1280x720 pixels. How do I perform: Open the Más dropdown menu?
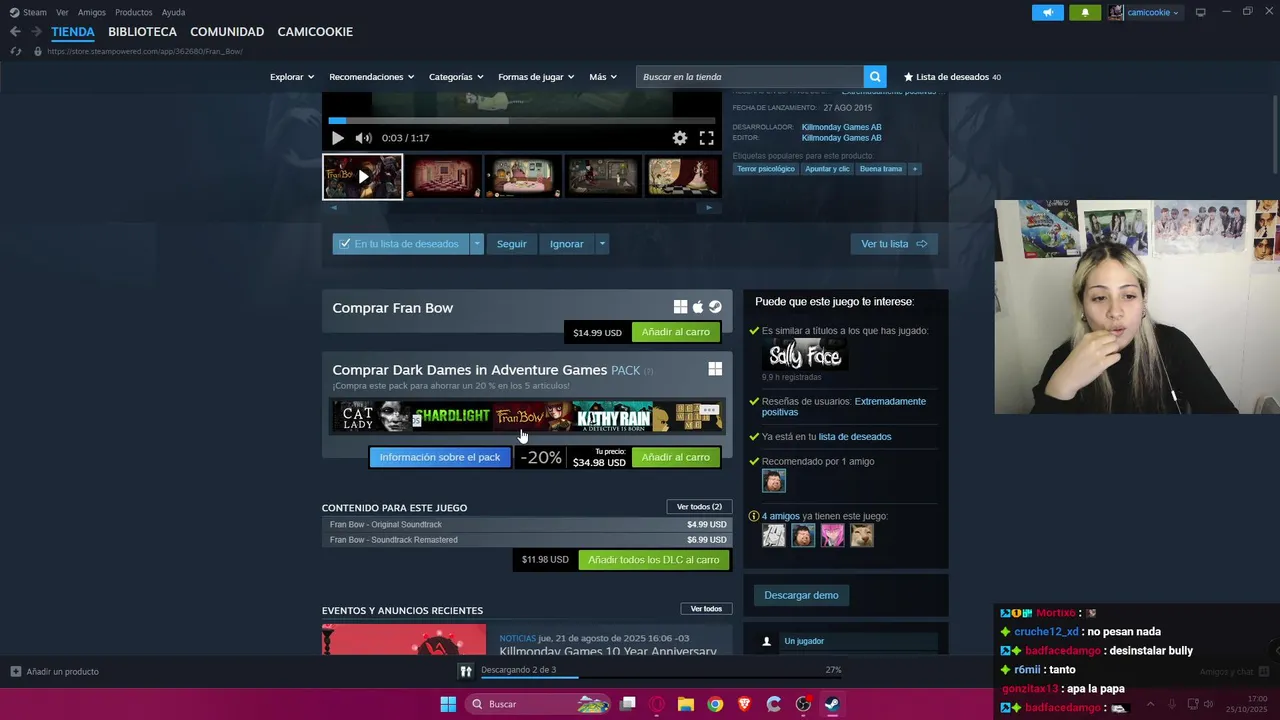click(x=603, y=77)
